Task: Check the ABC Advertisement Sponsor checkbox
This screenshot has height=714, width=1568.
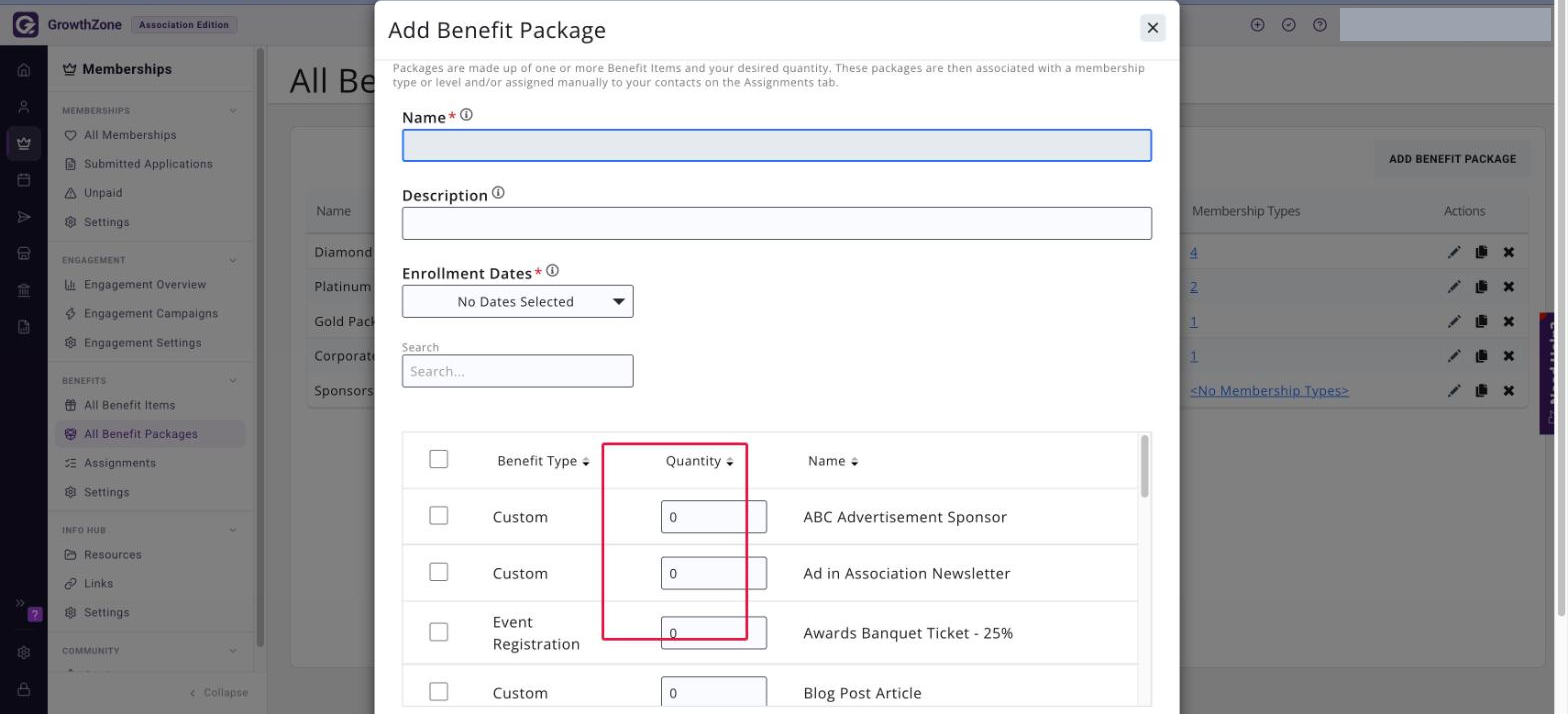Action: click(x=438, y=515)
